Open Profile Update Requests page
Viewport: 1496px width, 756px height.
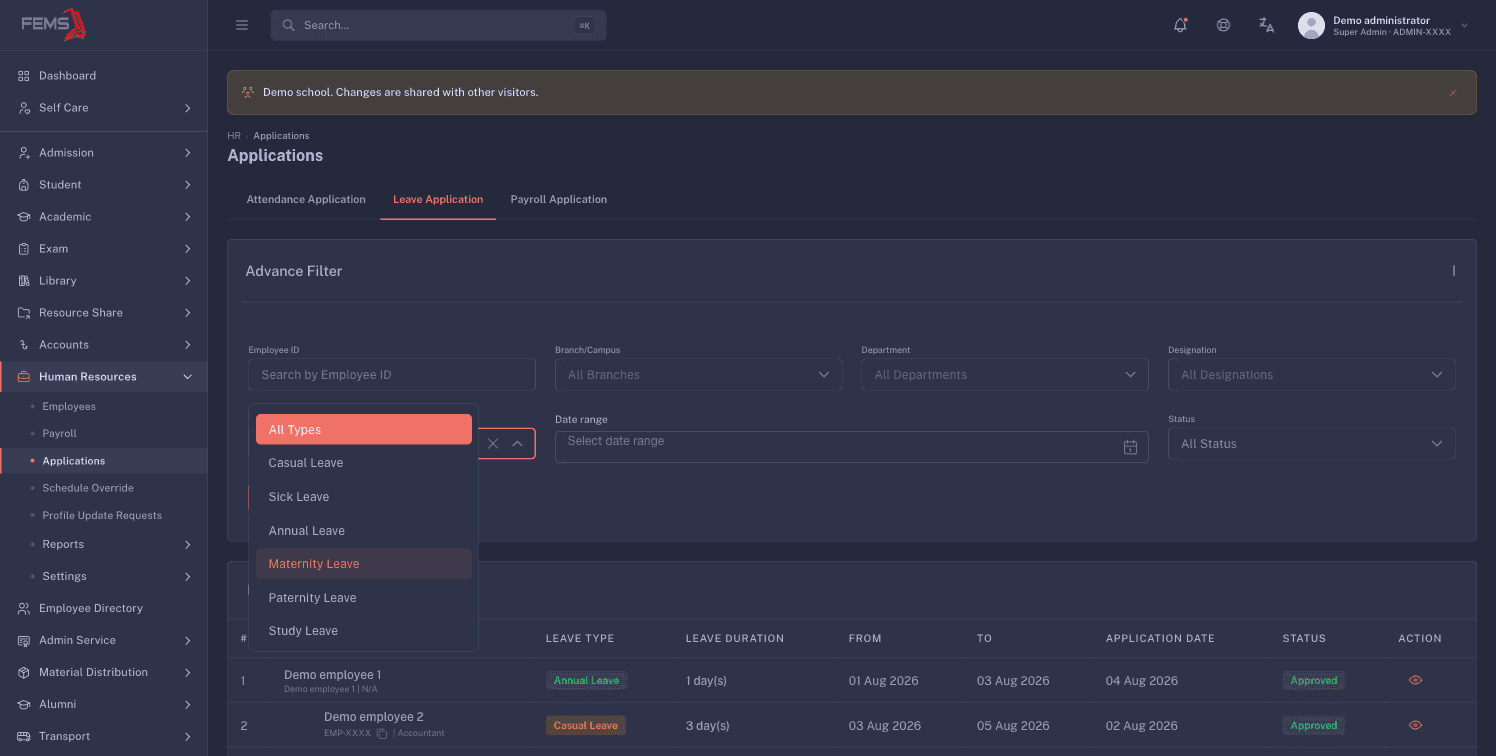click(x=104, y=515)
